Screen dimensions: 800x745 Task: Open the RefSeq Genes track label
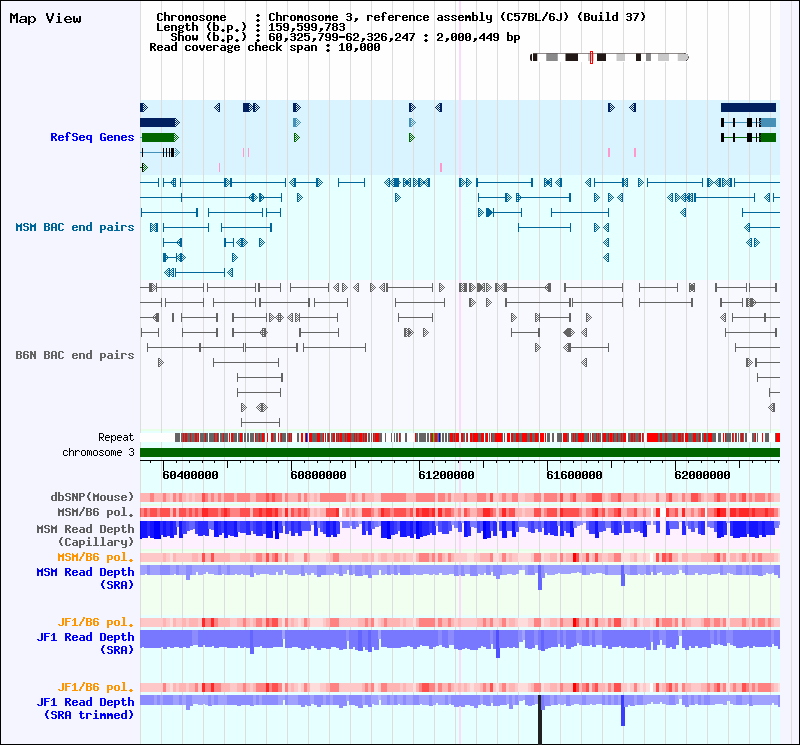click(x=92, y=137)
